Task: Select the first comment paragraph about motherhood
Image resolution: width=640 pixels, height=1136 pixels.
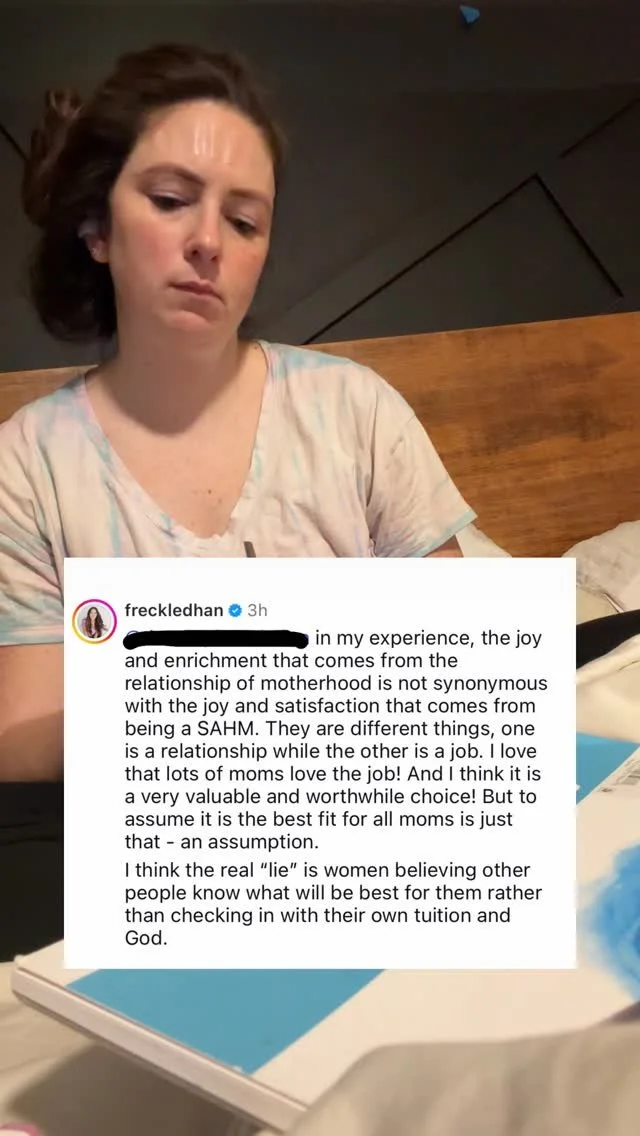Action: coord(335,740)
